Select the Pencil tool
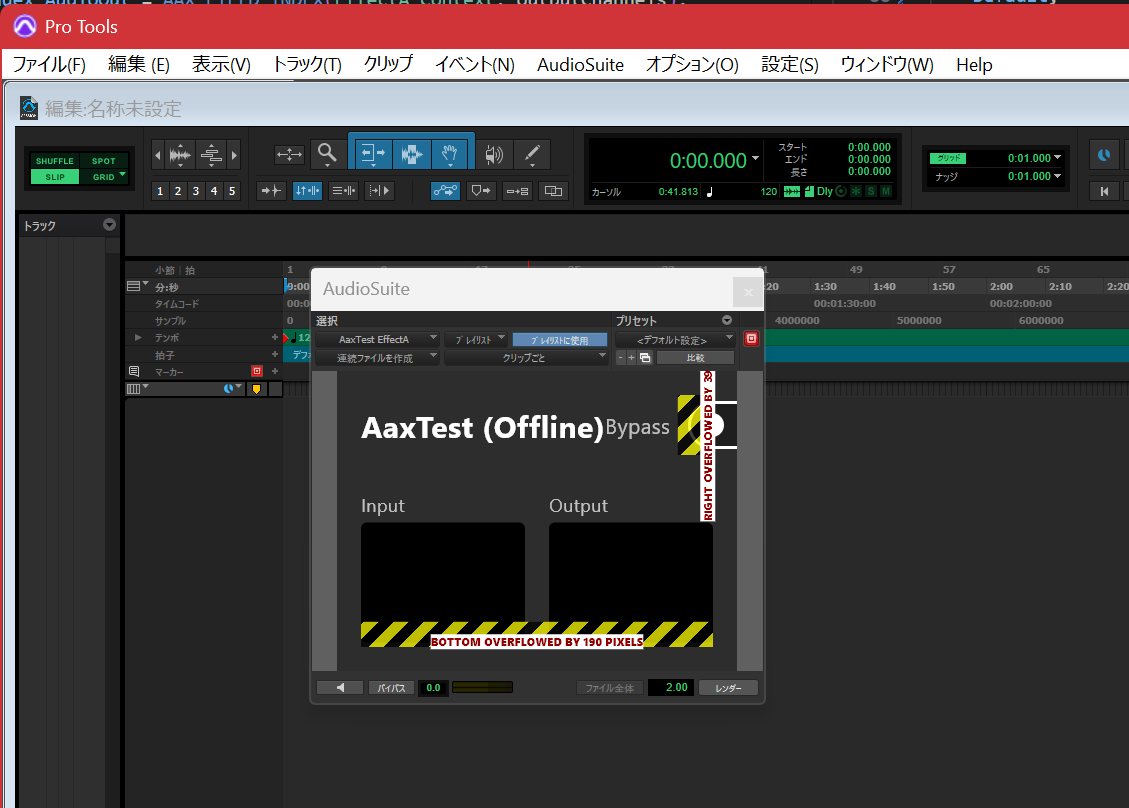1129x808 pixels. 532,153
